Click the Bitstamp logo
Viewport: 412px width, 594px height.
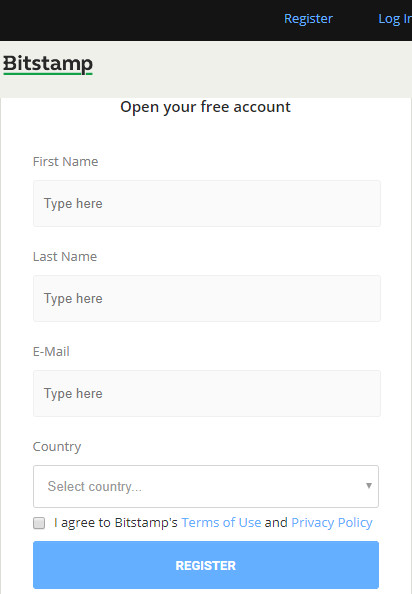click(48, 64)
